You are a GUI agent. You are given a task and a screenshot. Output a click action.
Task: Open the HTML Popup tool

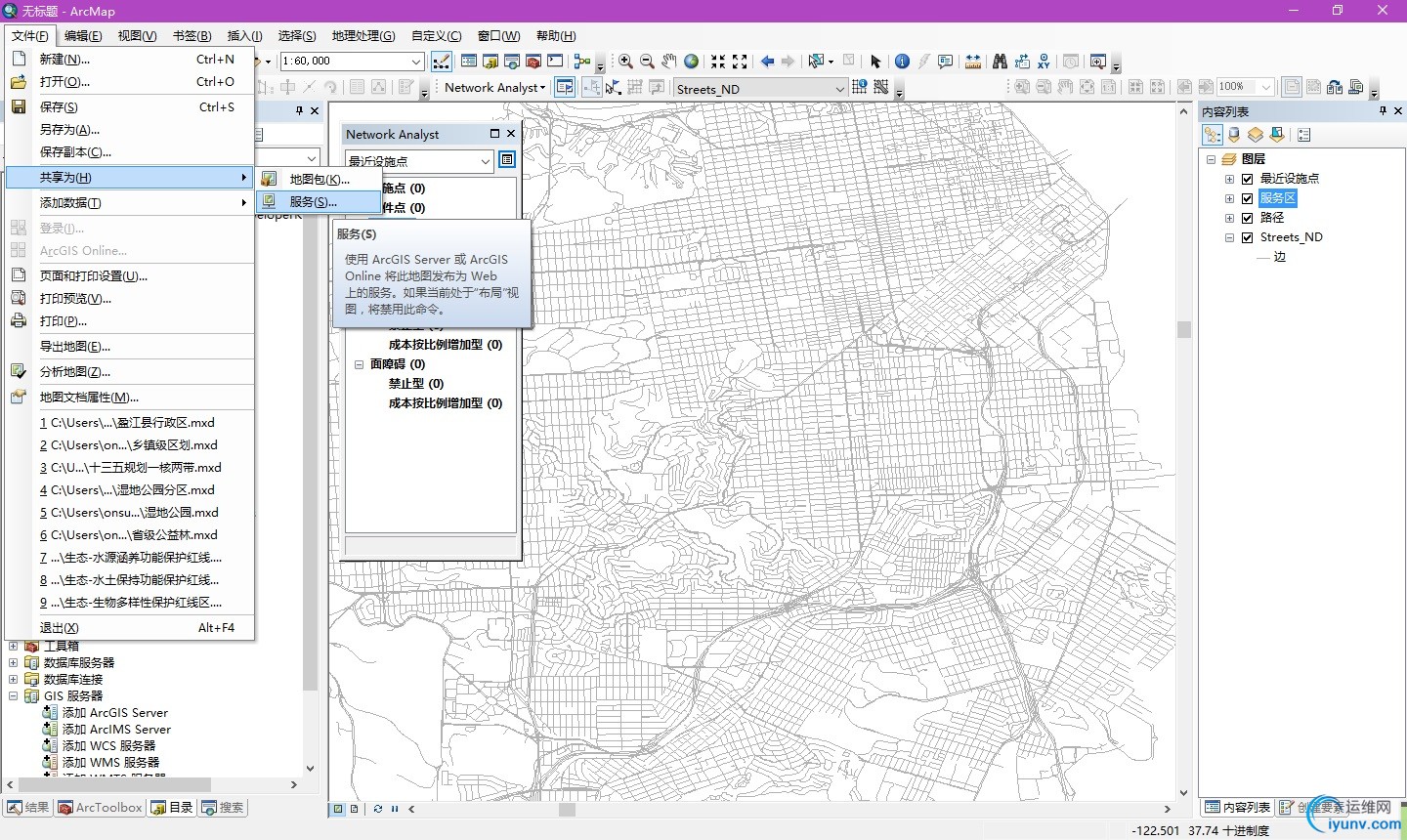[x=945, y=62]
